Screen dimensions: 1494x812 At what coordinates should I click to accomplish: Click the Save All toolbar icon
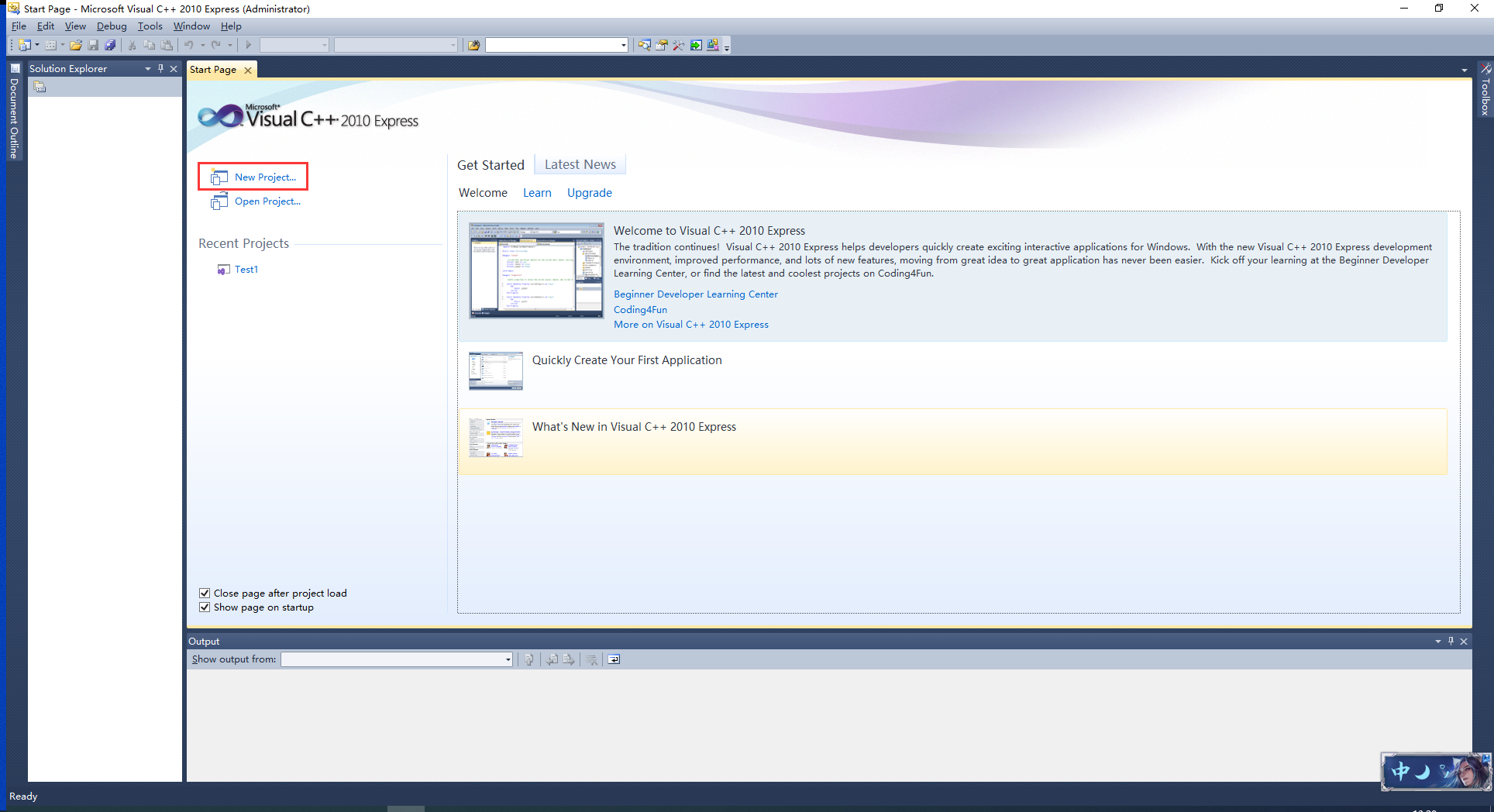(110, 45)
